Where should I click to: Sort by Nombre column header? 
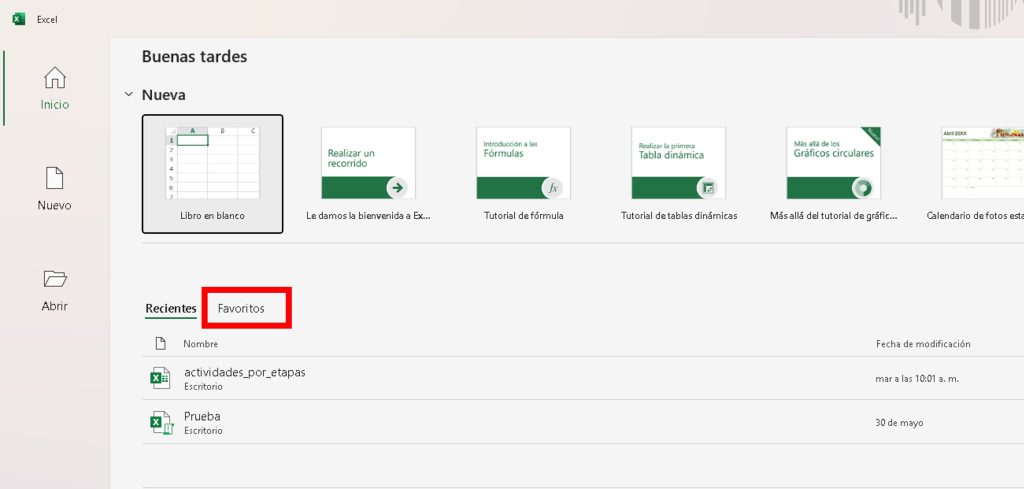point(200,344)
